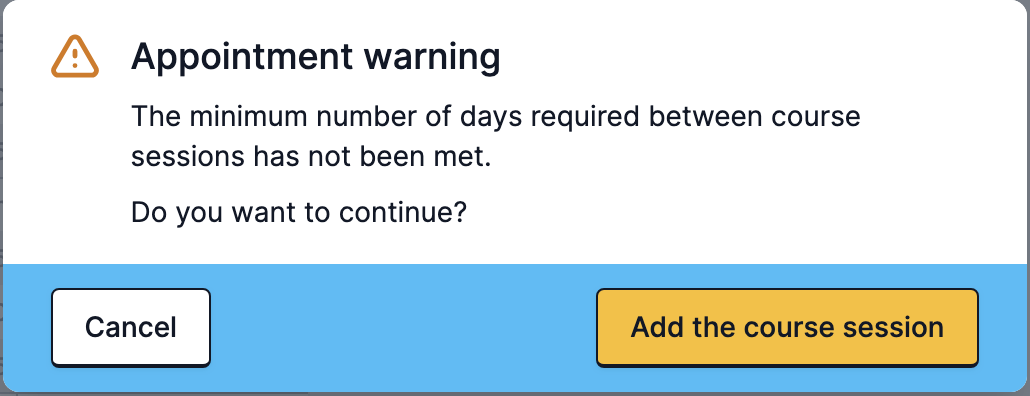Screen dimensions: 1030x396
Task: Click the minimum days warning message
Action: (496, 137)
